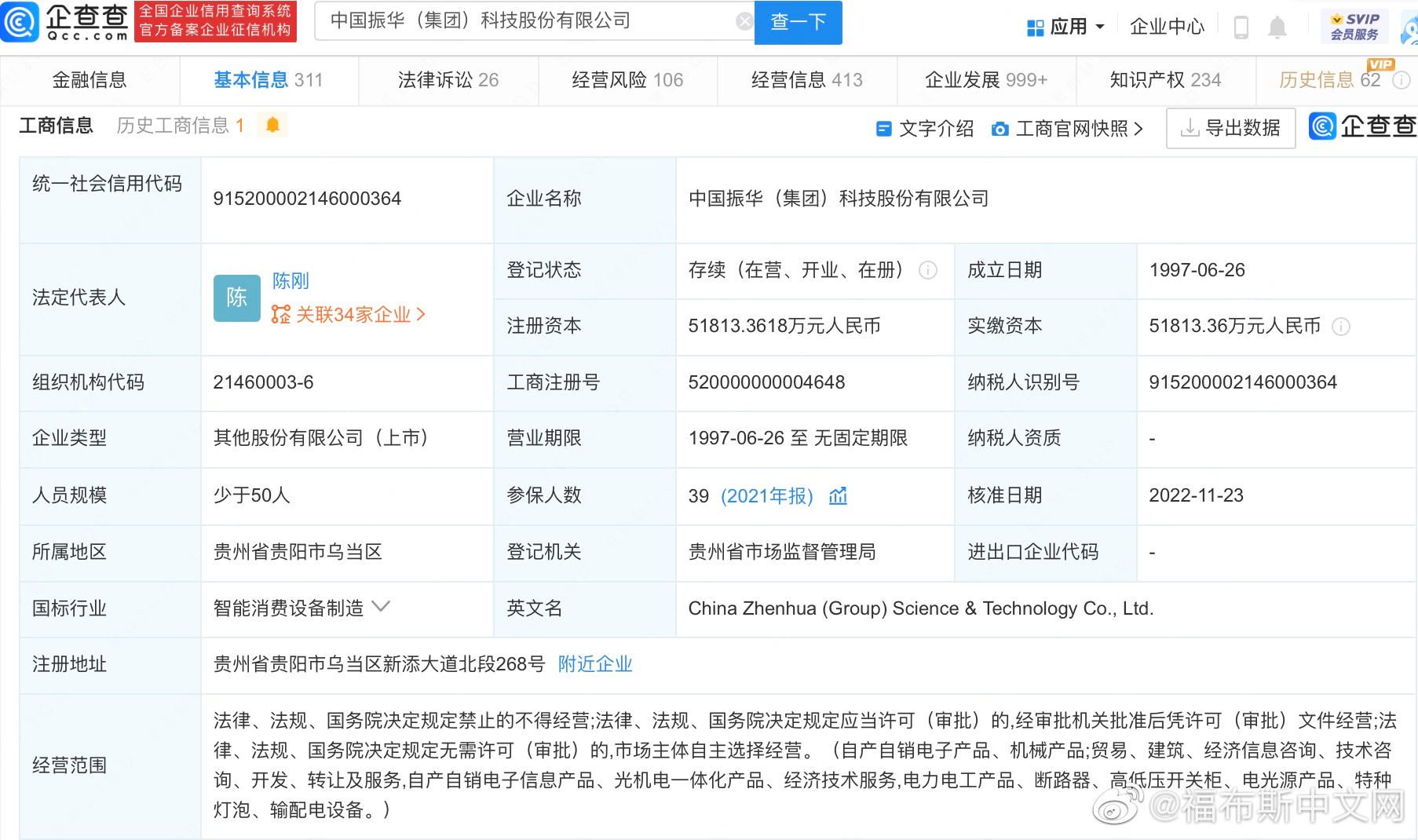Open 企业中心 link
This screenshot has width=1418, height=840.
[x=1167, y=27]
